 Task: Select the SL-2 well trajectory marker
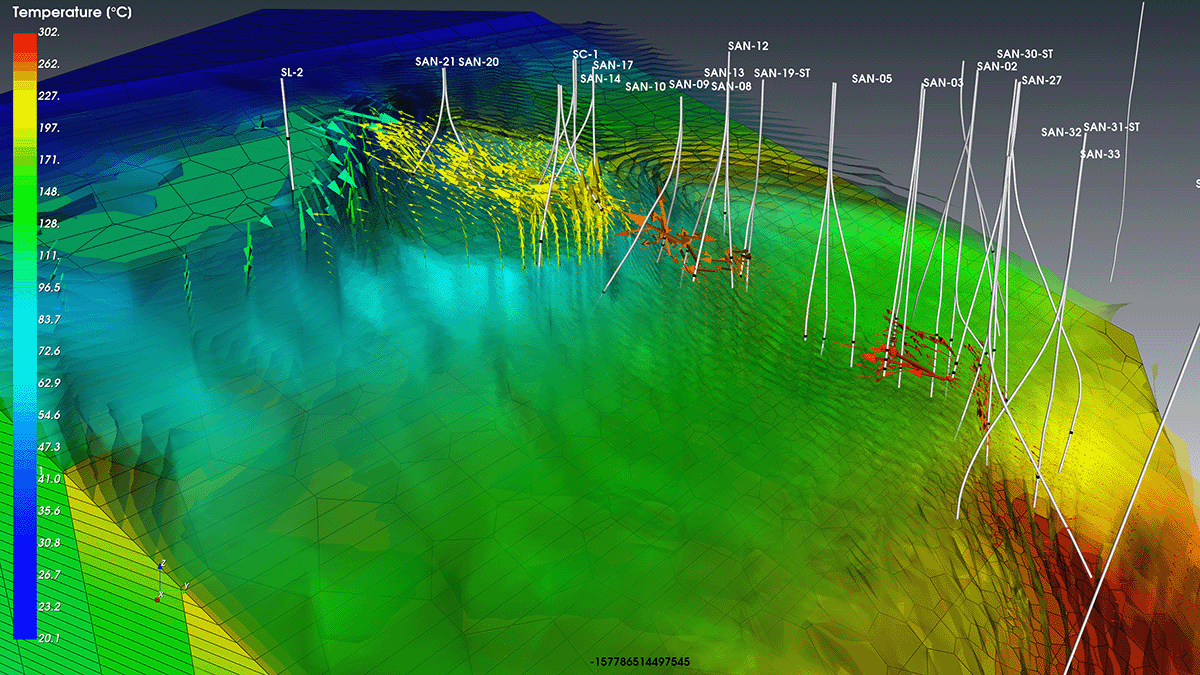pyautogui.click(x=290, y=72)
